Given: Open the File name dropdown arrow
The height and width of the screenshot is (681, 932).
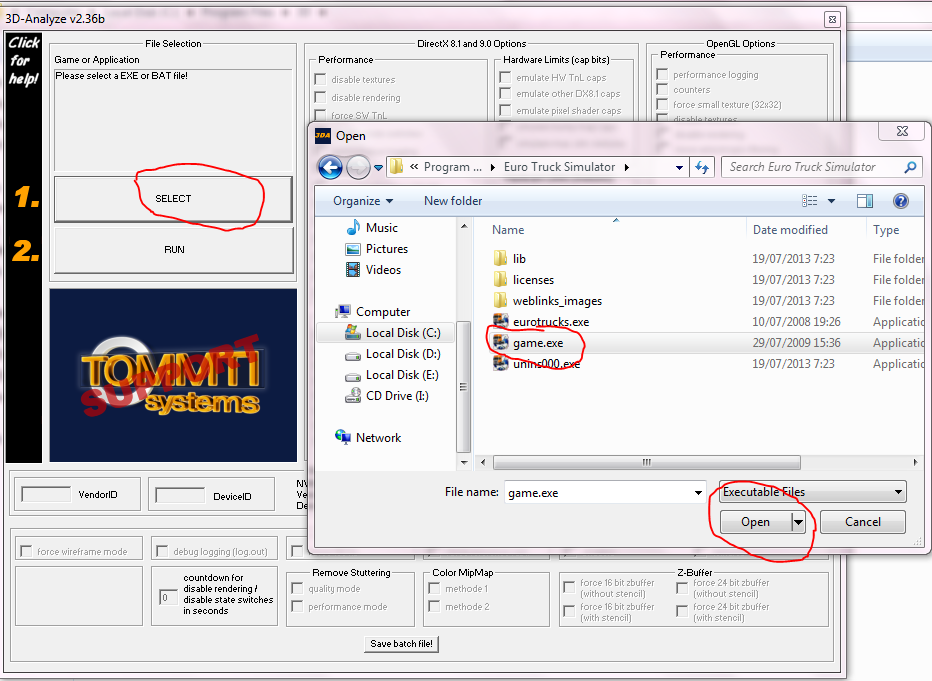Looking at the screenshot, I should [x=698, y=493].
